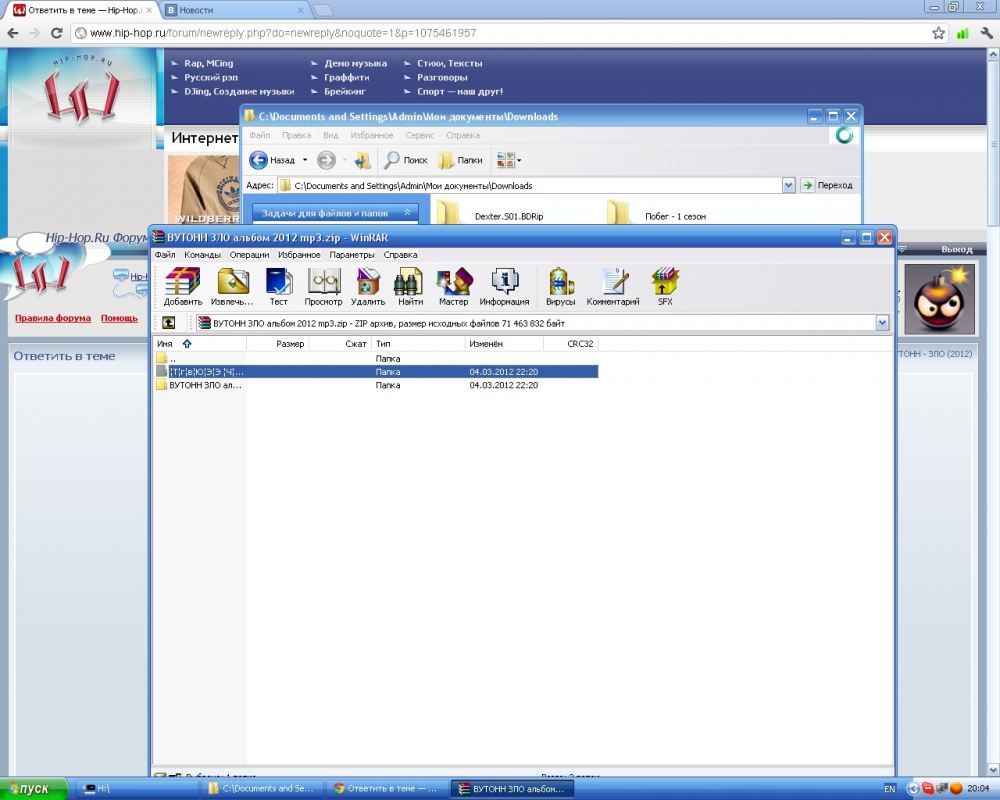Click Back (Назад) in the Explorer window
The image size is (1000, 800).
[x=272, y=160]
